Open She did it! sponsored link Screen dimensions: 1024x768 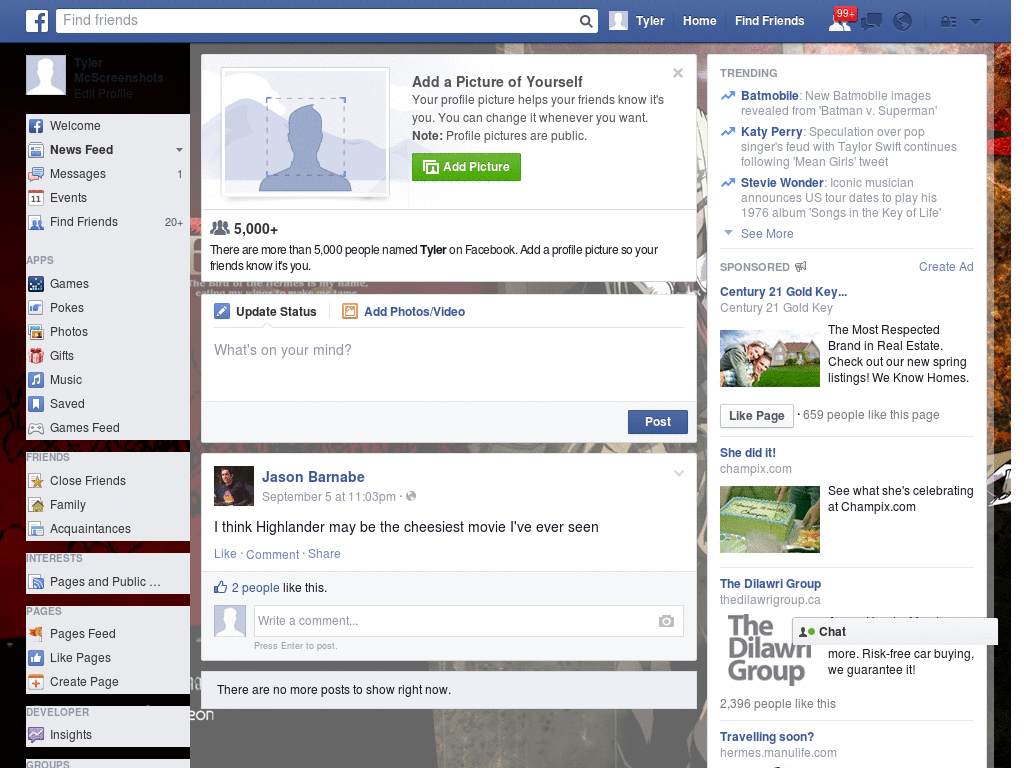(748, 453)
